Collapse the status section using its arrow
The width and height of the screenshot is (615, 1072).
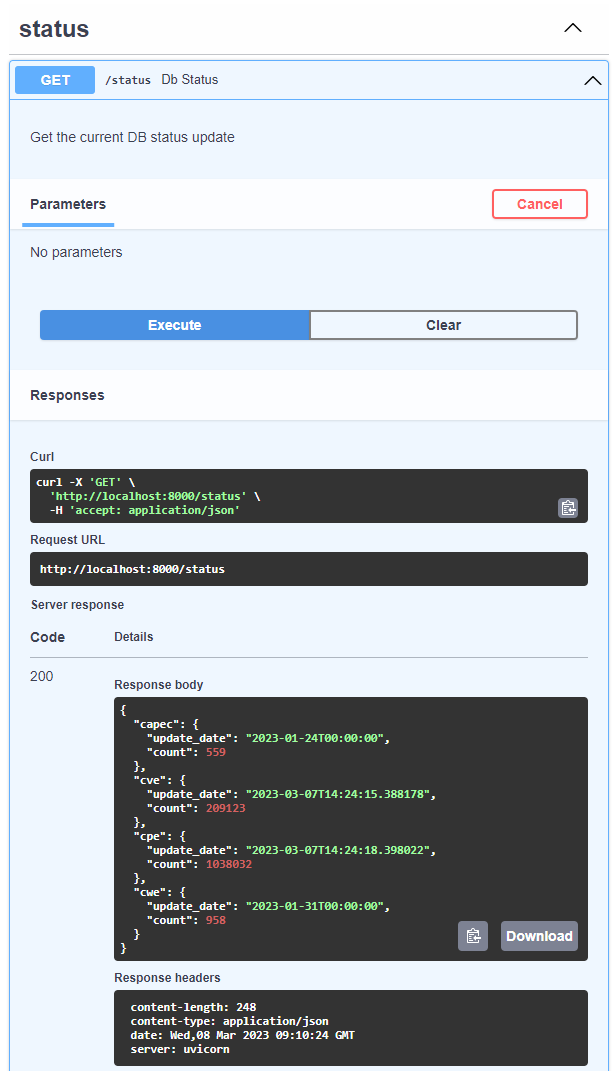click(572, 28)
